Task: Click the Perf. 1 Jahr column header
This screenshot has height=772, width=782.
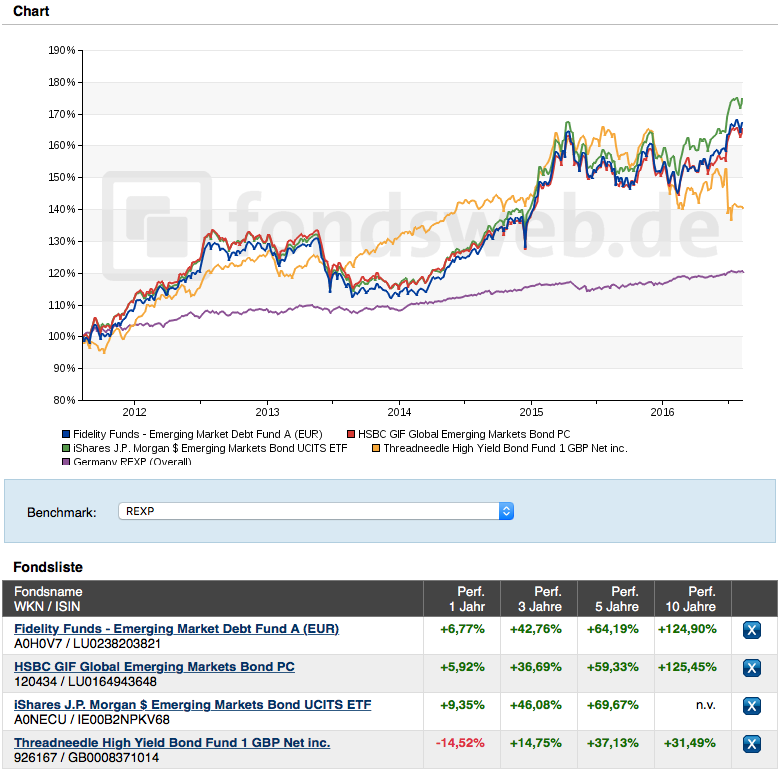Action: (461, 598)
